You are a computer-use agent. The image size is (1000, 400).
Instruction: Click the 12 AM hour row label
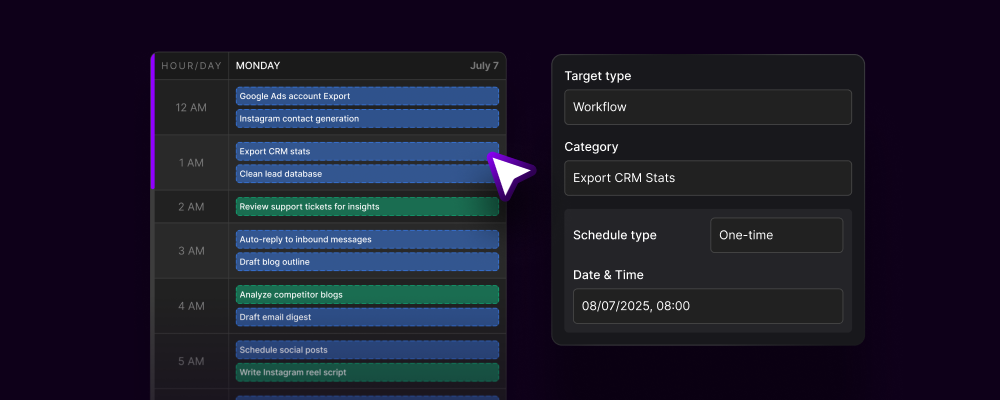pos(191,107)
